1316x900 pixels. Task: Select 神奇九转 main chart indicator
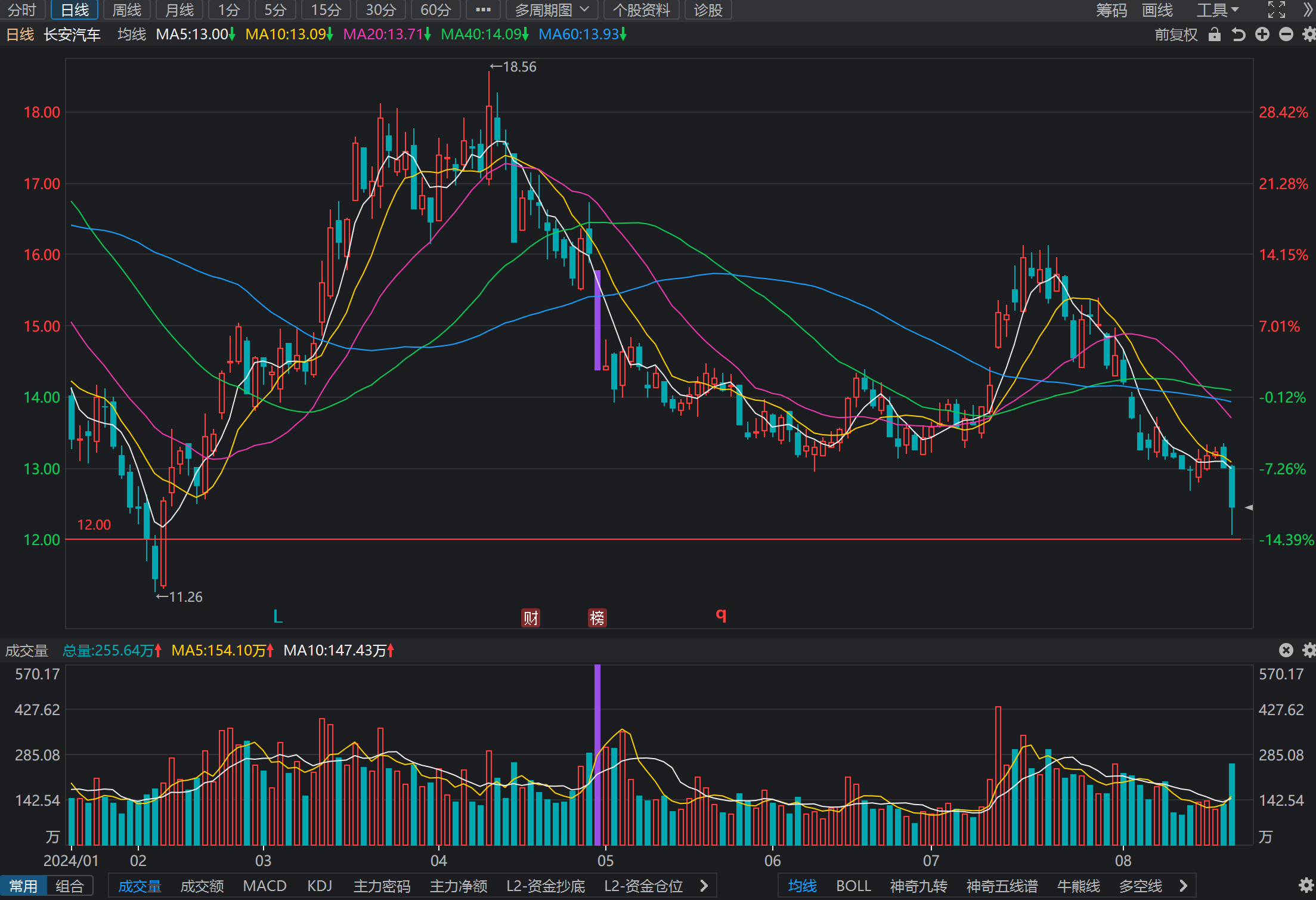[x=918, y=886]
